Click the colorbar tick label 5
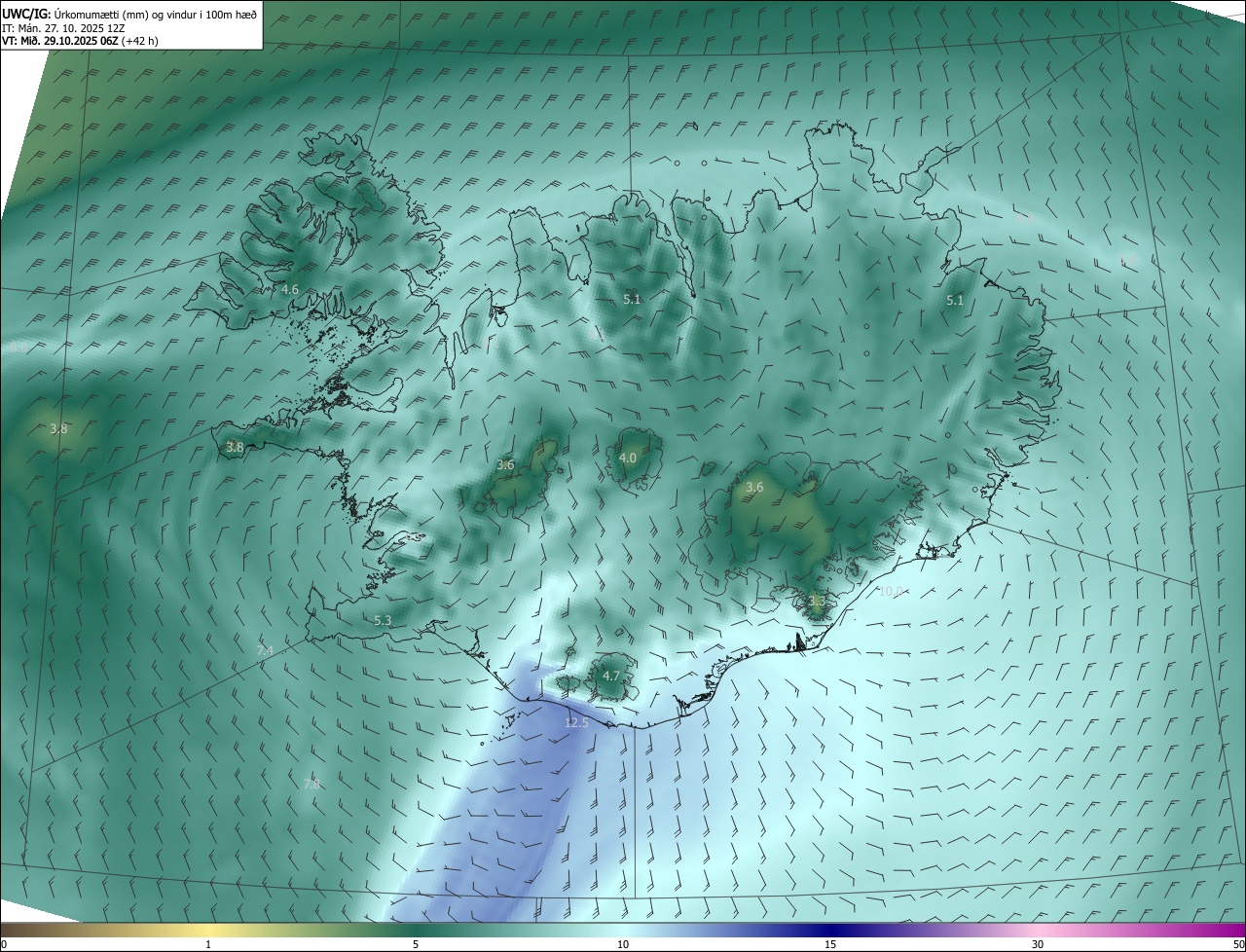This screenshot has width=1246, height=952. tap(416, 944)
